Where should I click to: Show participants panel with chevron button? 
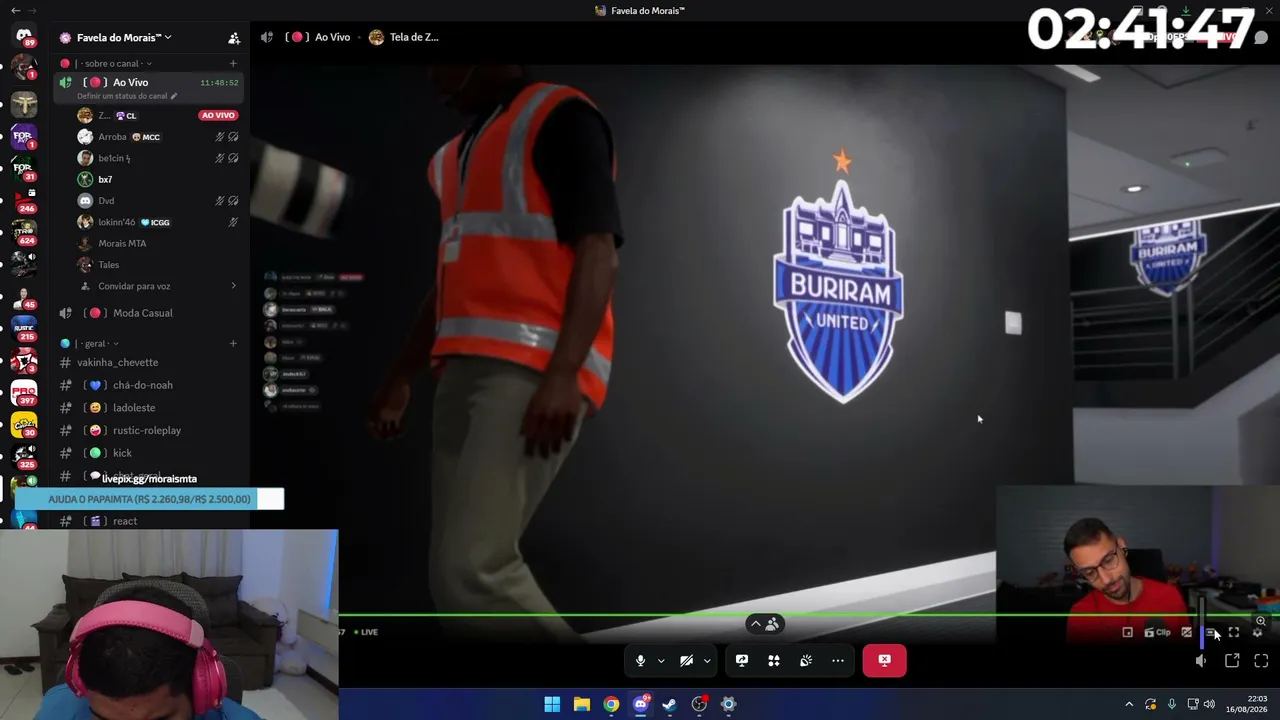764,624
